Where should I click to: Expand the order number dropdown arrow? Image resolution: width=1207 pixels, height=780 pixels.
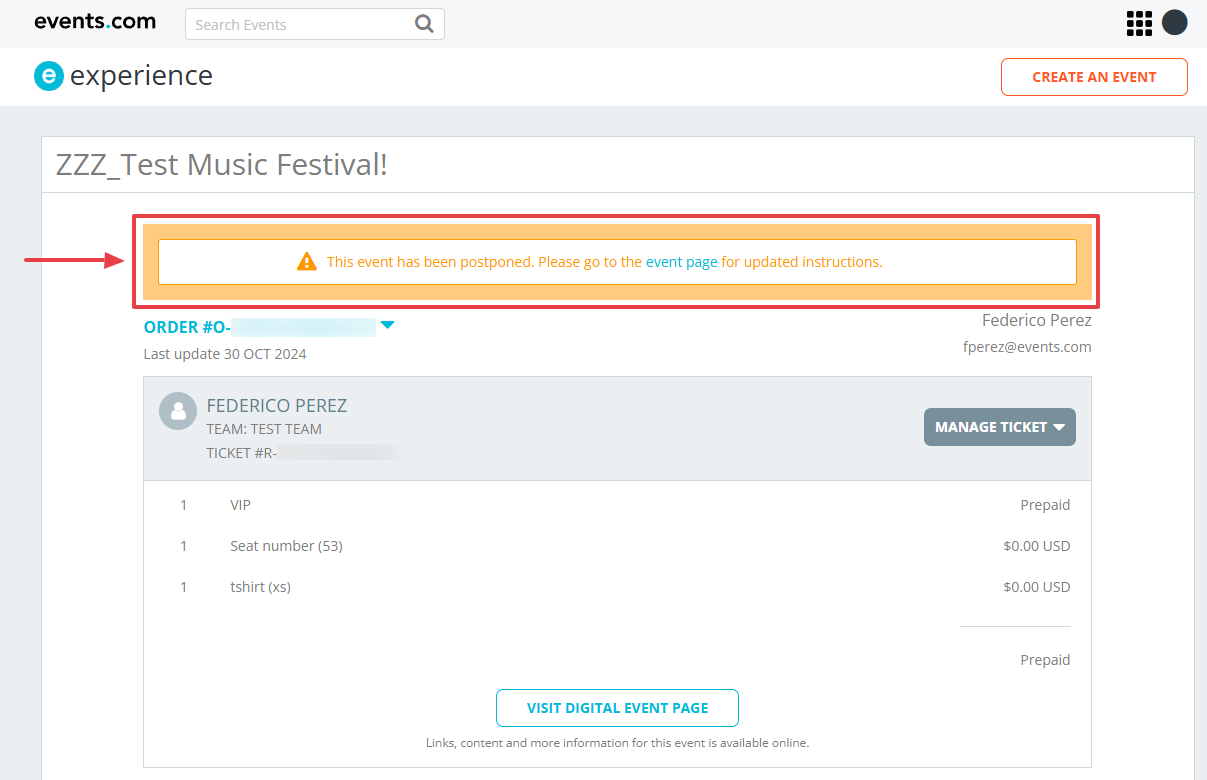[388, 325]
